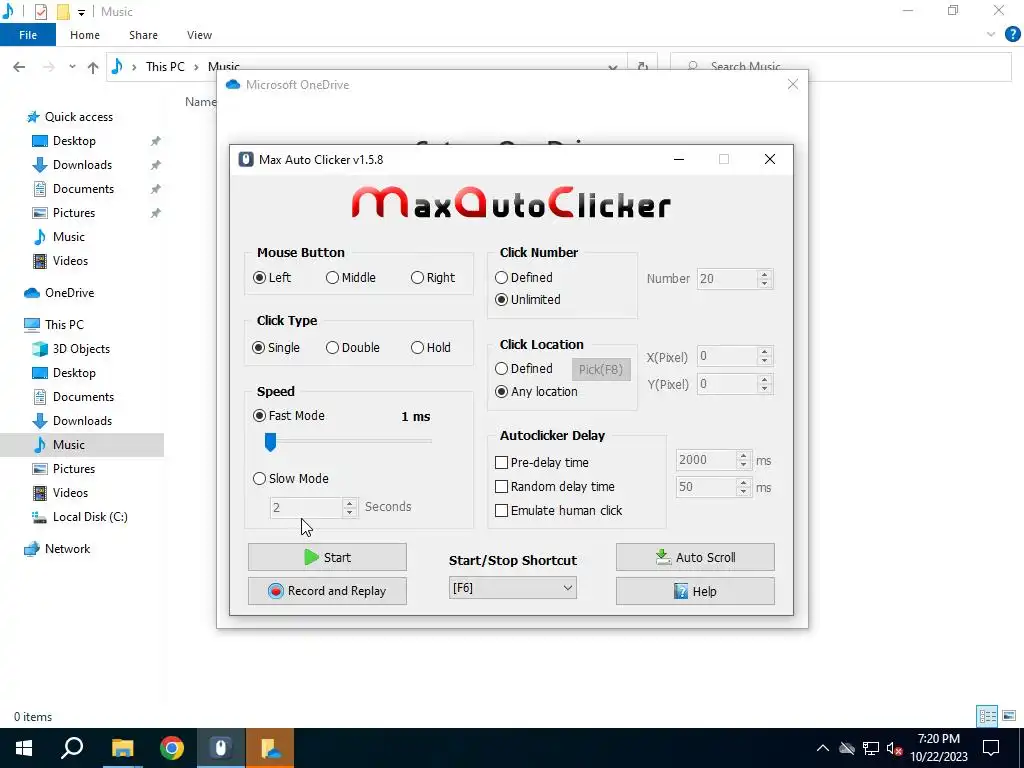The width and height of the screenshot is (1024, 768).
Task: Open the View ribbon tab
Action: point(199,35)
